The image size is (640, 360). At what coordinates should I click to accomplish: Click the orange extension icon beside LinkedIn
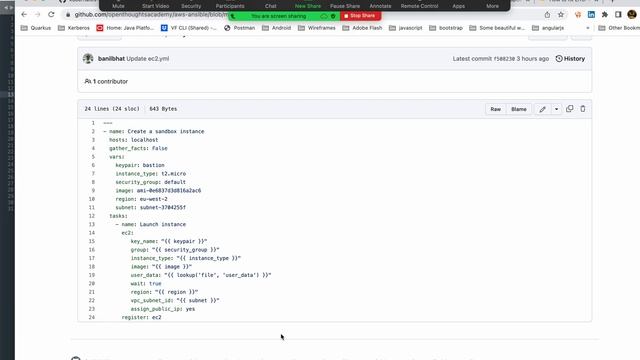[x=578, y=15]
